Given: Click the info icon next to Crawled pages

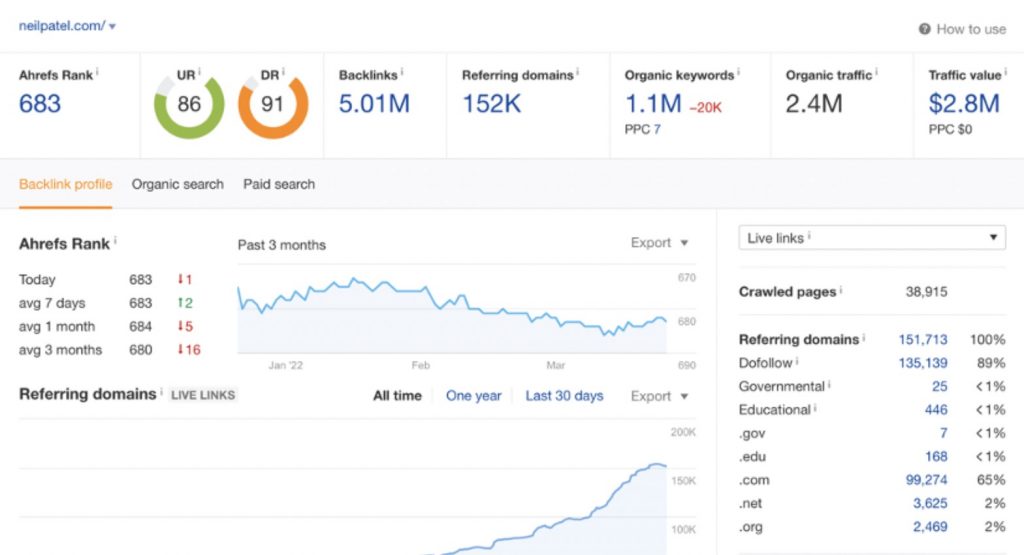Looking at the screenshot, I should (840, 289).
